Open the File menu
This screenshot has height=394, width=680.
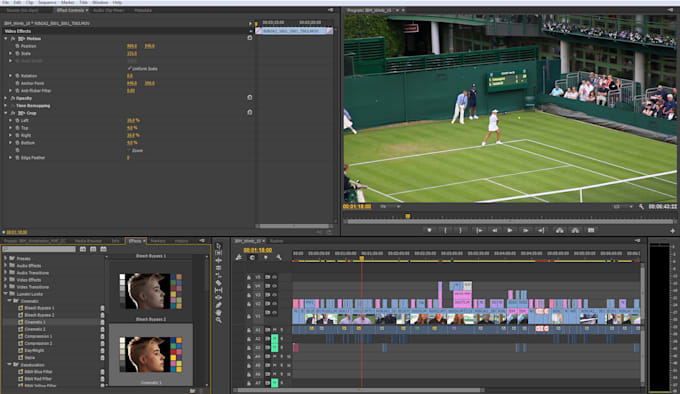click(x=6, y=2)
